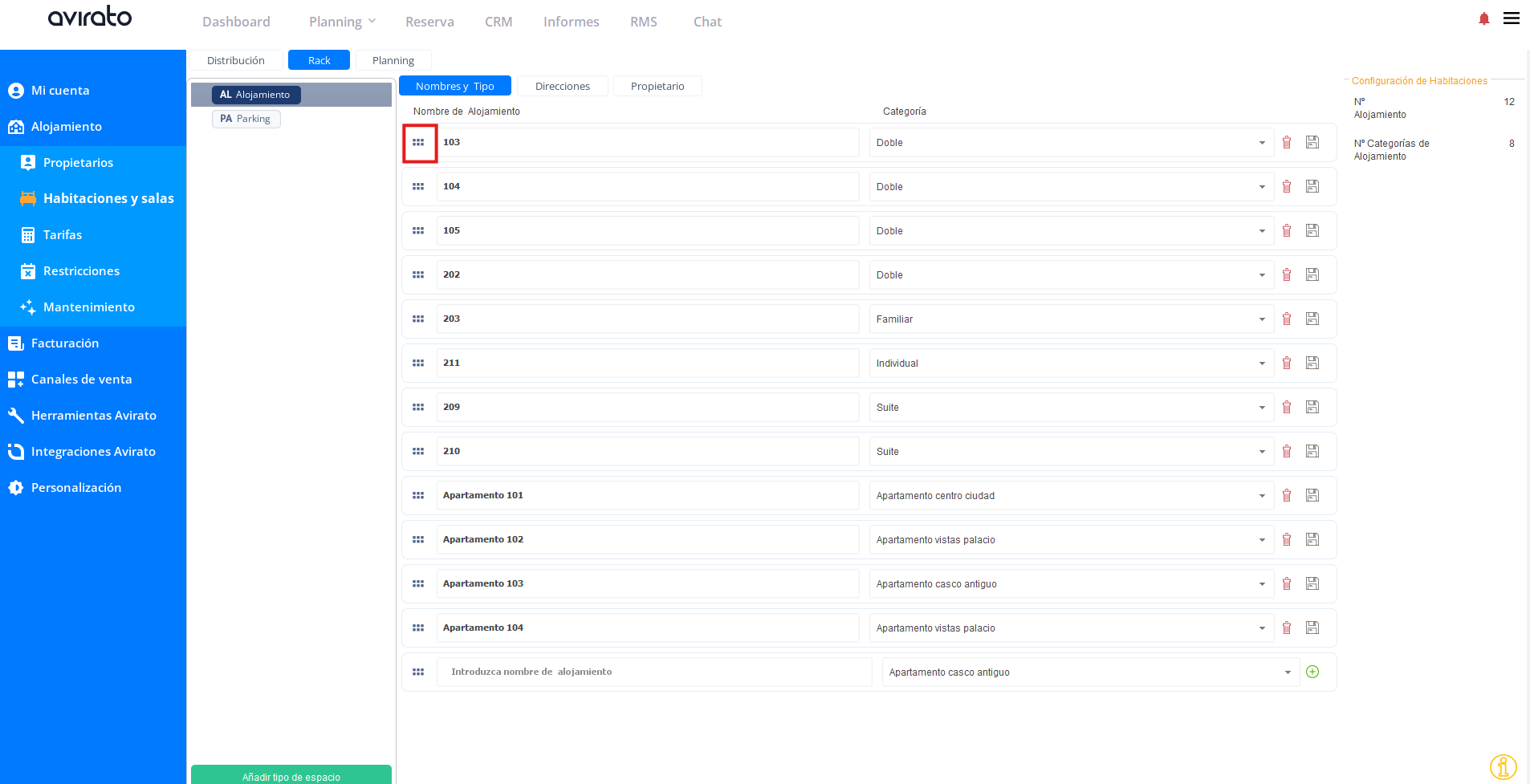Screen dimensions: 1530x784
Task: Click the name field of room 202
Action: tap(648, 274)
